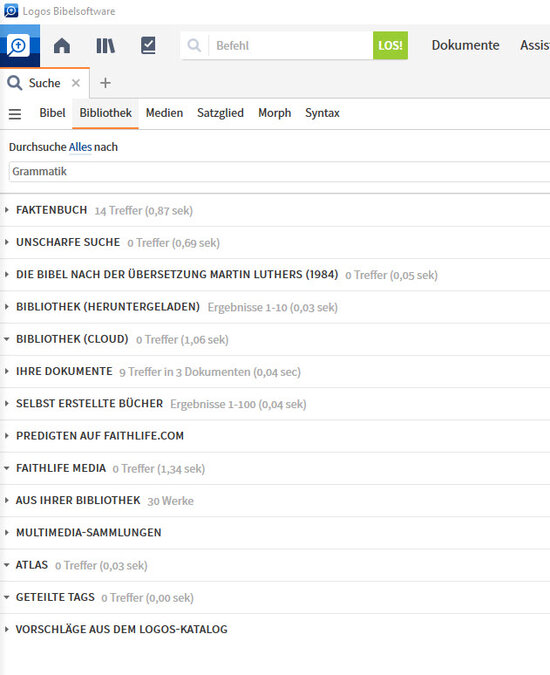The width and height of the screenshot is (550, 675).
Task: Expand the Luther 1984 Bibel section
Action: pos(6,275)
